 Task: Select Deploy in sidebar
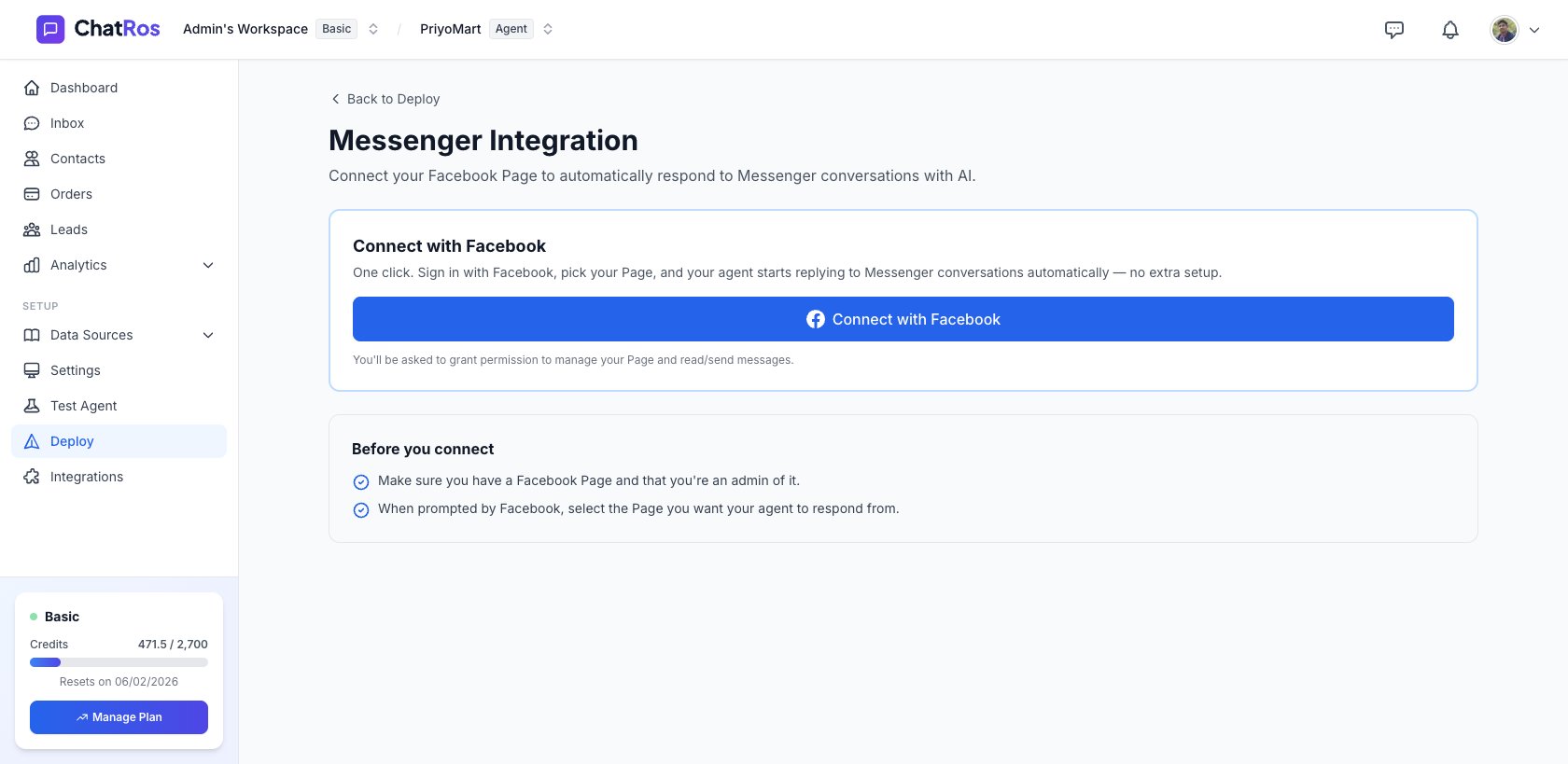pyautogui.click(x=119, y=441)
